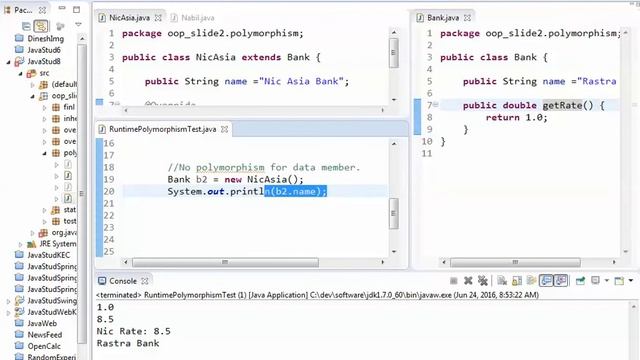This screenshot has width=640, height=360.
Task: Clear the Console output
Action: click(502, 281)
